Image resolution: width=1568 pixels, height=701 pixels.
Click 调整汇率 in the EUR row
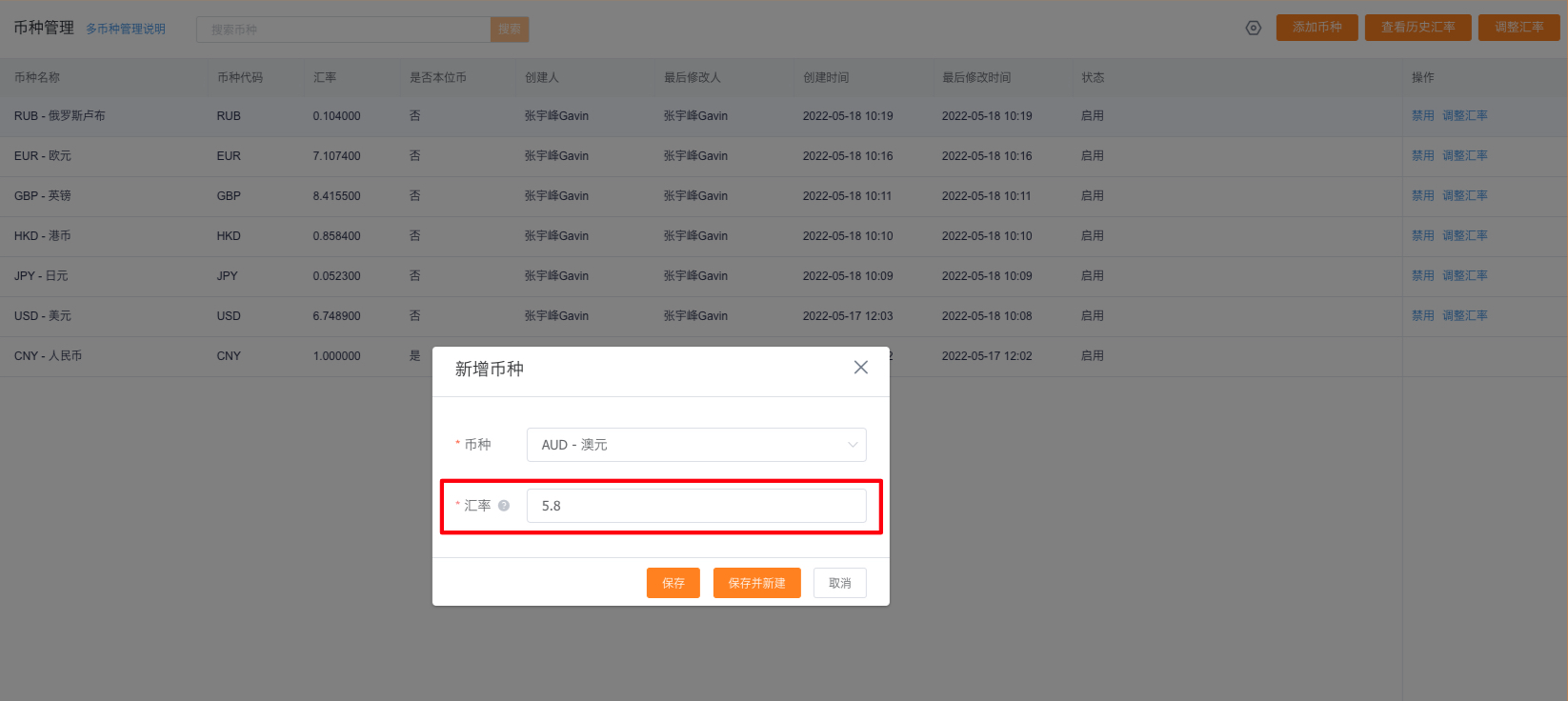coord(1465,156)
